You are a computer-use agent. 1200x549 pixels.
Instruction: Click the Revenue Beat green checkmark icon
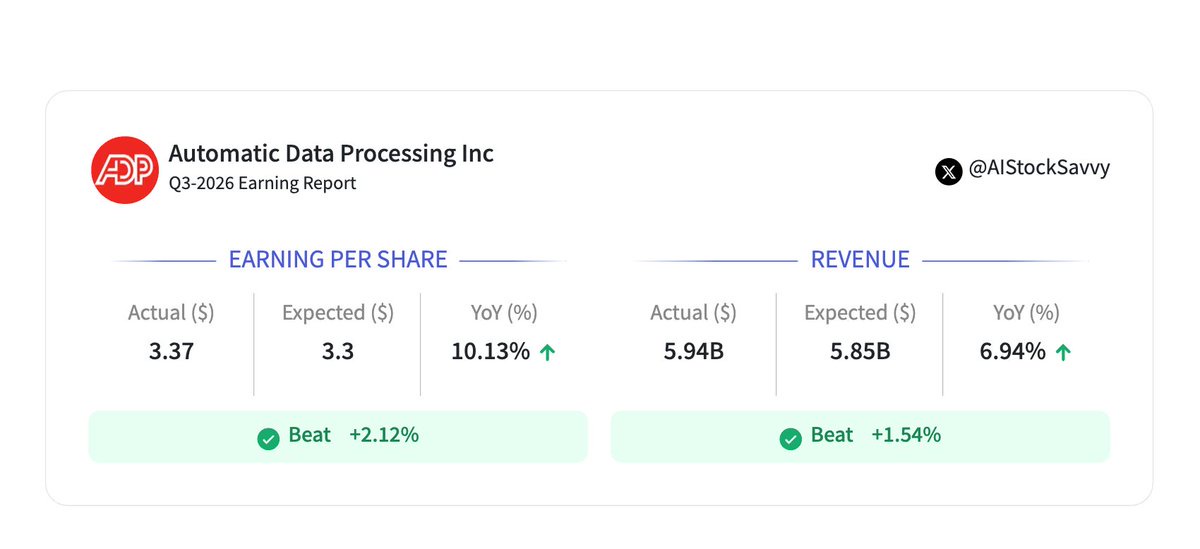pos(790,438)
